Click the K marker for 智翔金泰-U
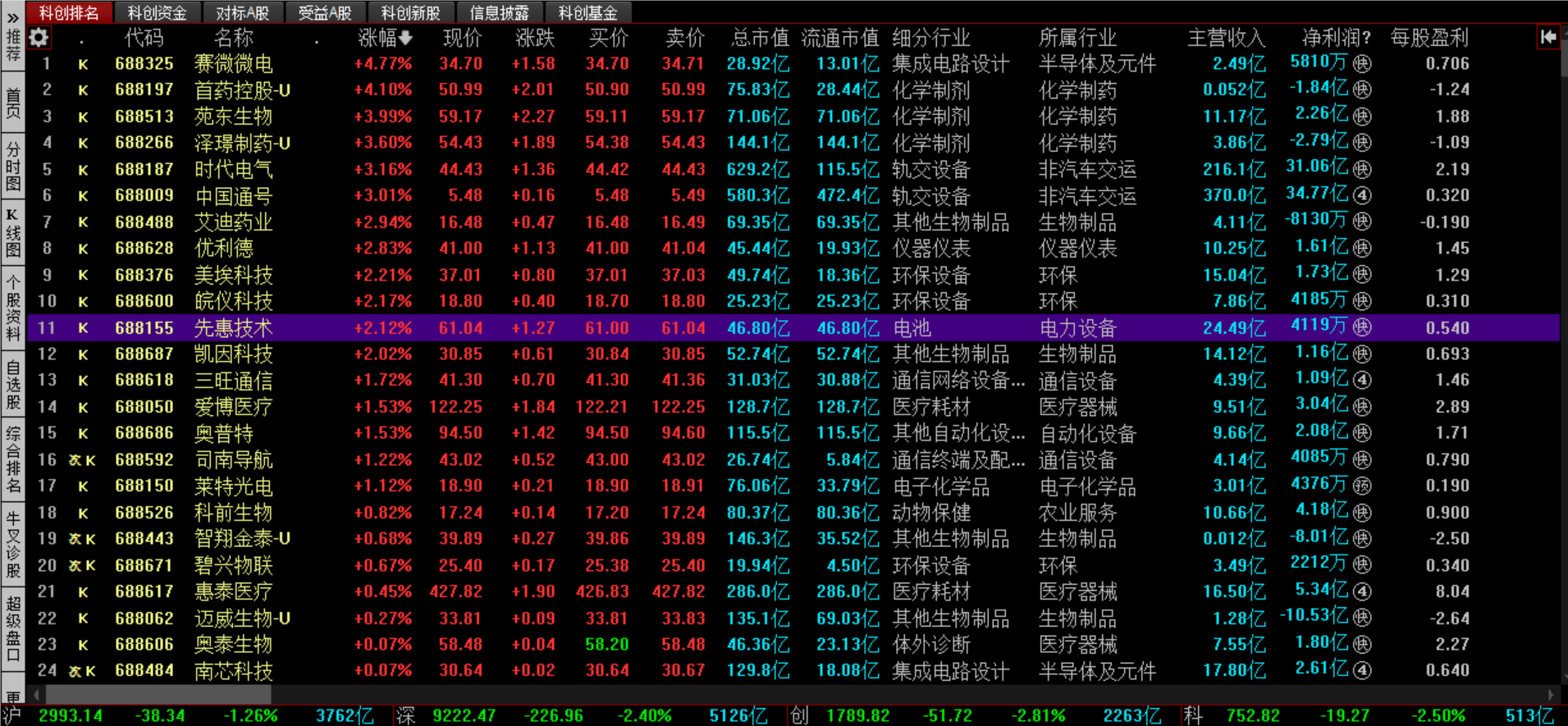The height and width of the screenshot is (726, 1568). (90, 539)
